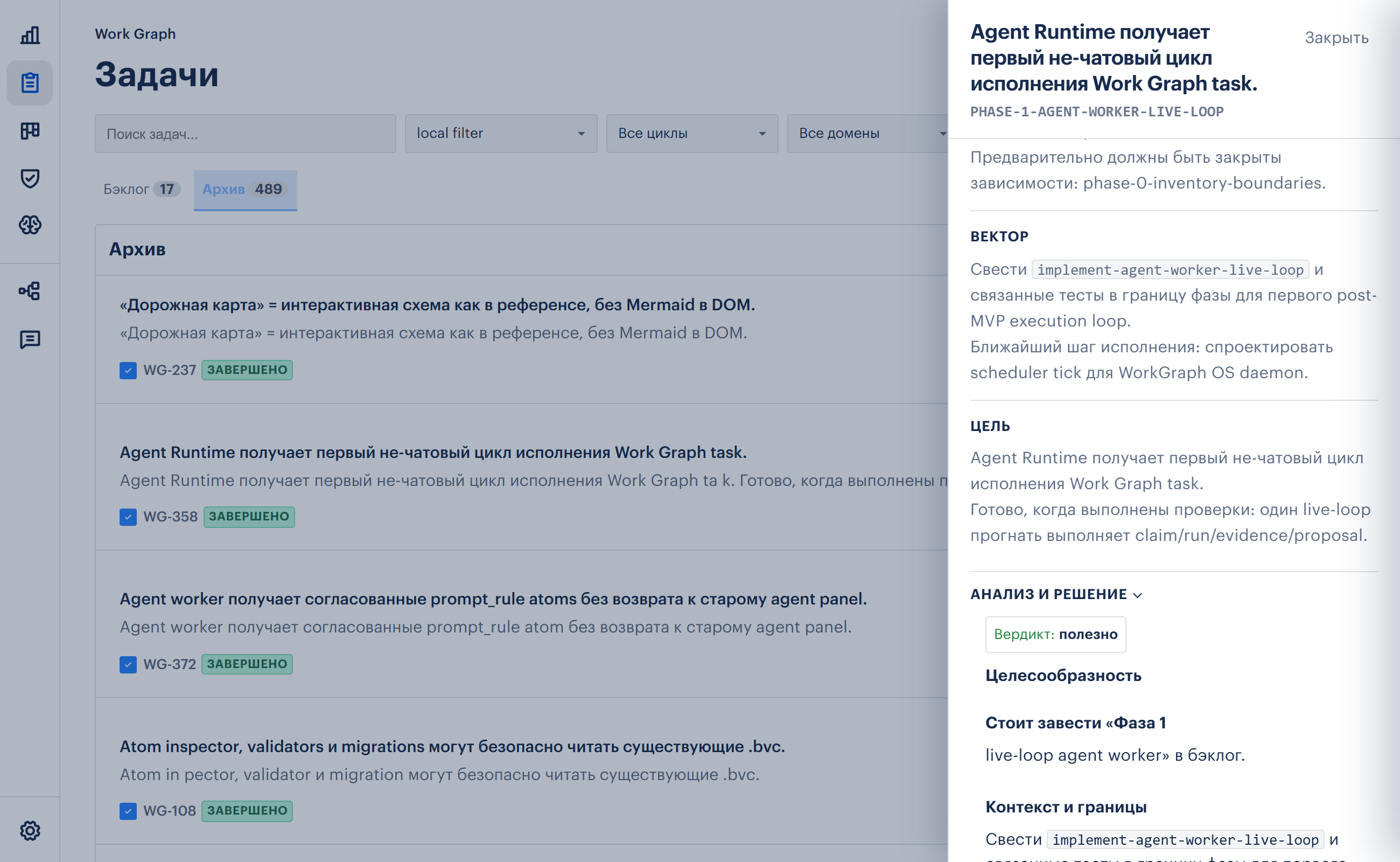Image resolution: width=1400 pixels, height=862 pixels.
Task: Open the graph nodes sidebar icon
Action: pyautogui.click(x=30, y=291)
